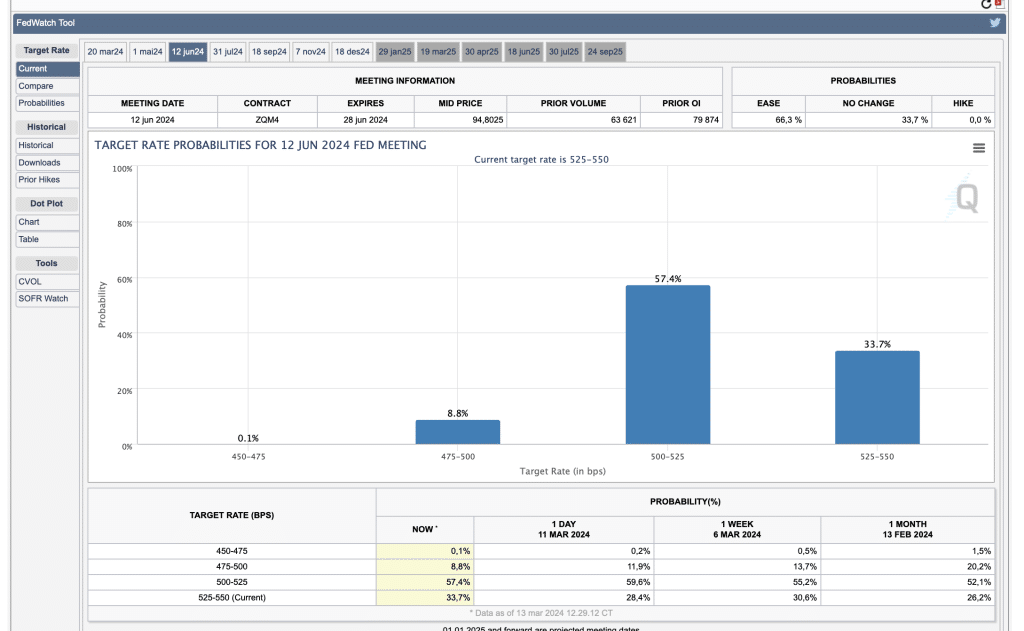Click the 66,3 % ease probability
Viewport: 1024px width, 631px height.
(788, 120)
